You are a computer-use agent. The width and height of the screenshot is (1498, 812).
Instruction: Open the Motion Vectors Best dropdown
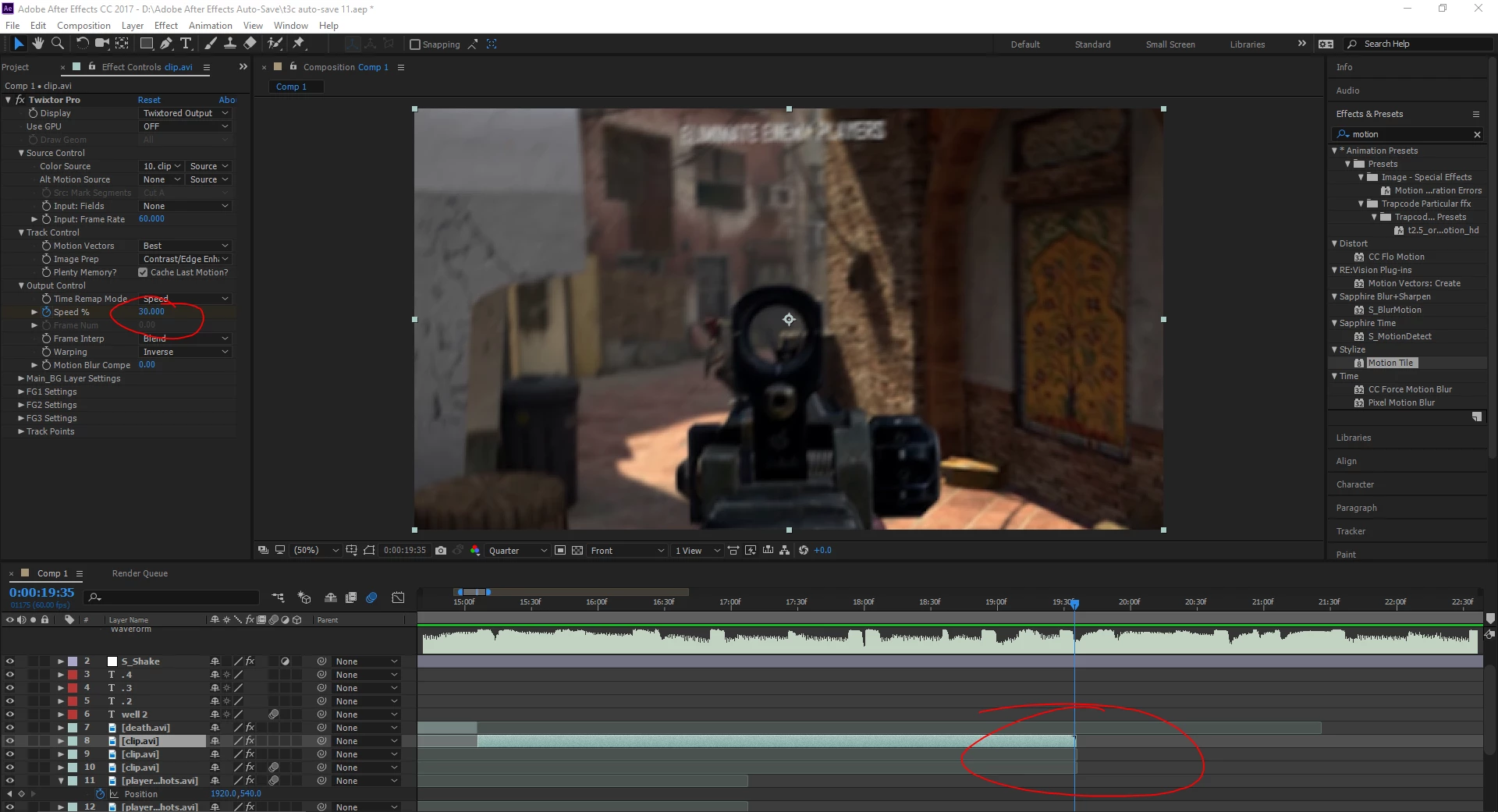click(x=185, y=246)
